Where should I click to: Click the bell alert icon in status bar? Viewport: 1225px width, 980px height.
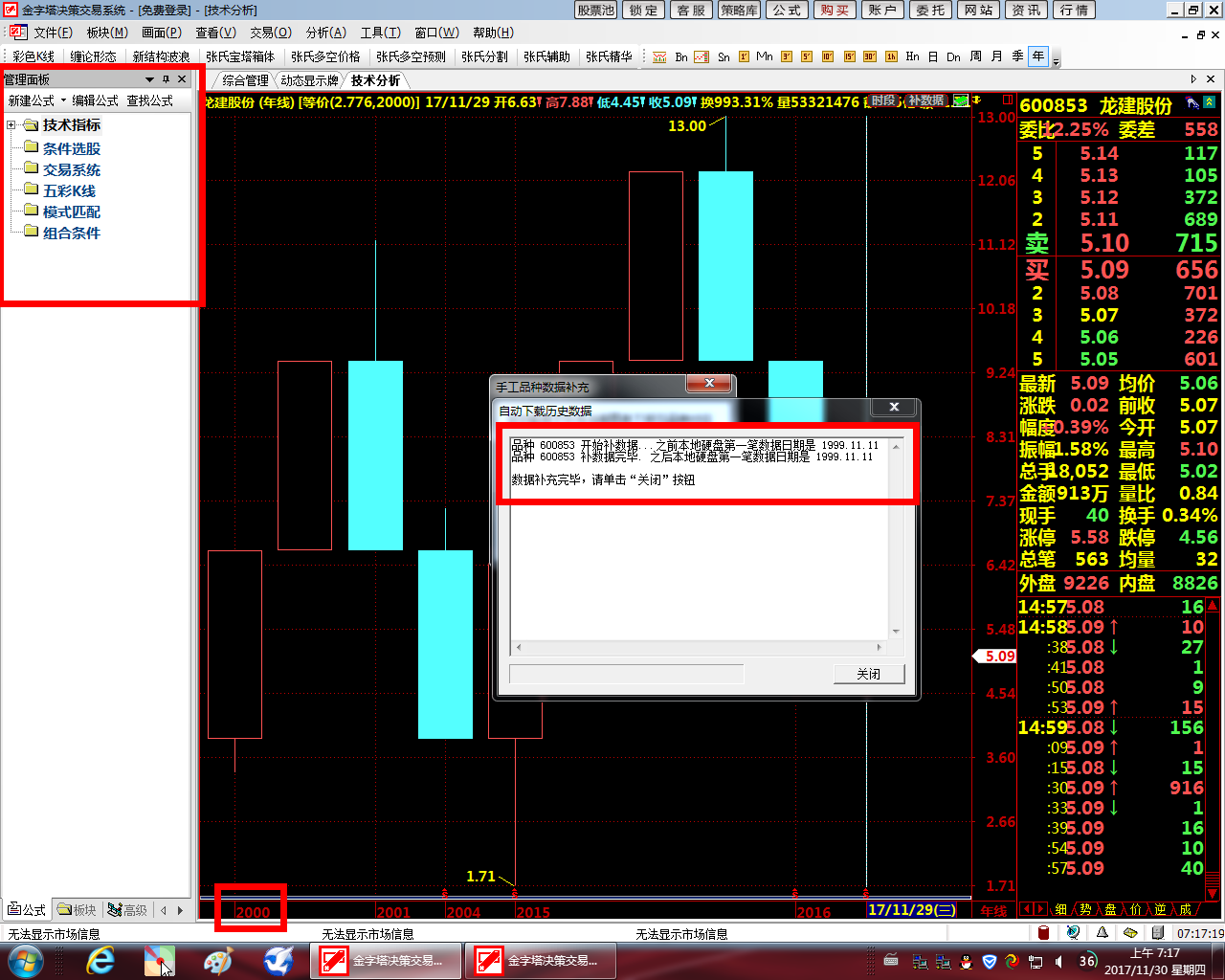[1102, 933]
